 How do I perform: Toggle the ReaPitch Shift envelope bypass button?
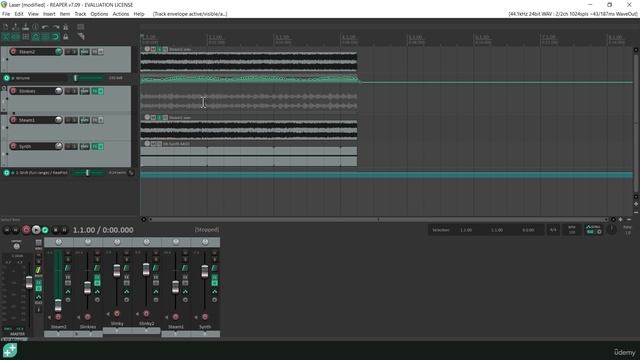(6, 173)
